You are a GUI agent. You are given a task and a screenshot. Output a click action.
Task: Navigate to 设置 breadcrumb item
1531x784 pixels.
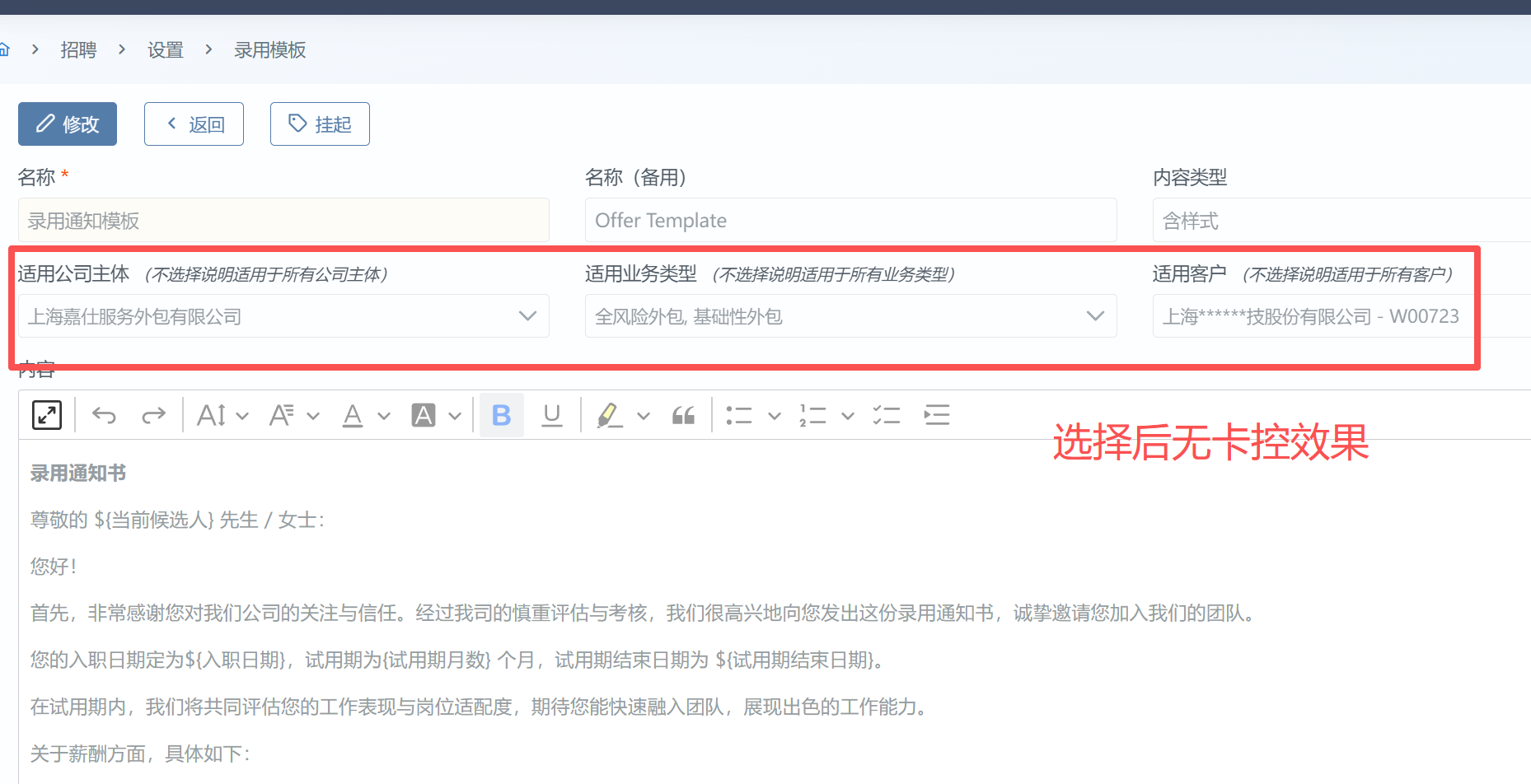point(166,50)
